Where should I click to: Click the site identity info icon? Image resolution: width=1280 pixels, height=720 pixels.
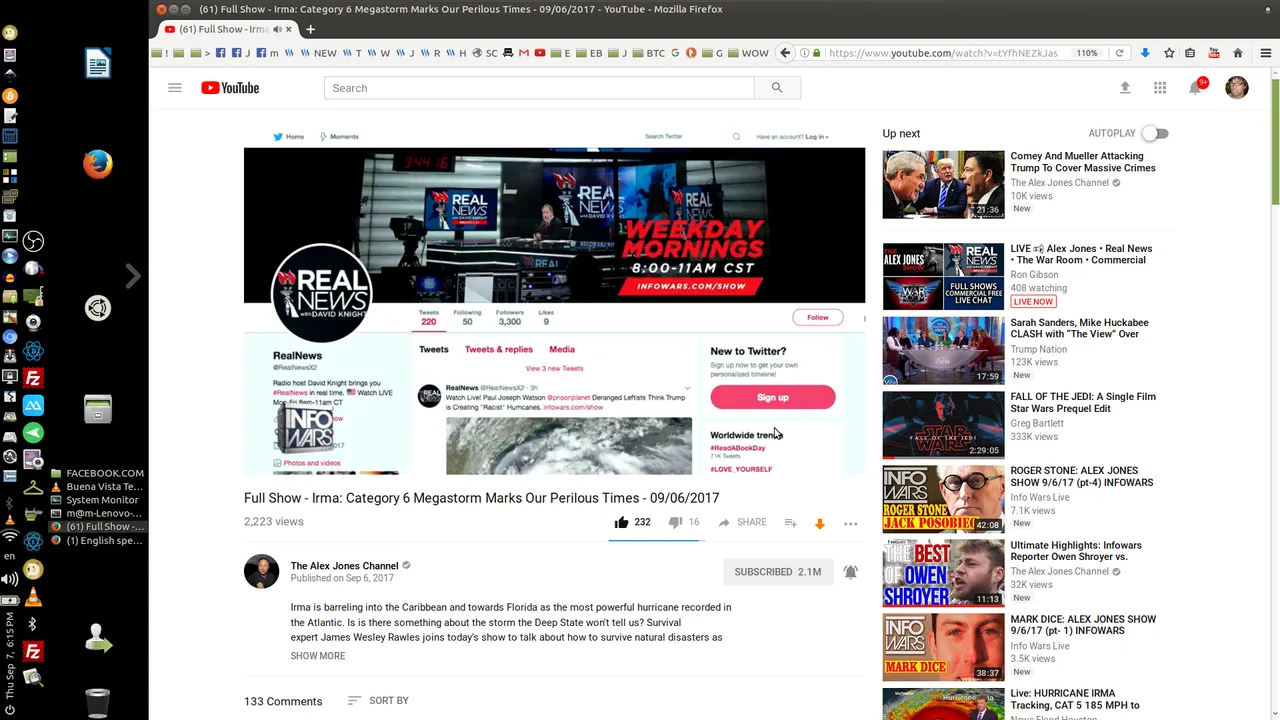804,53
